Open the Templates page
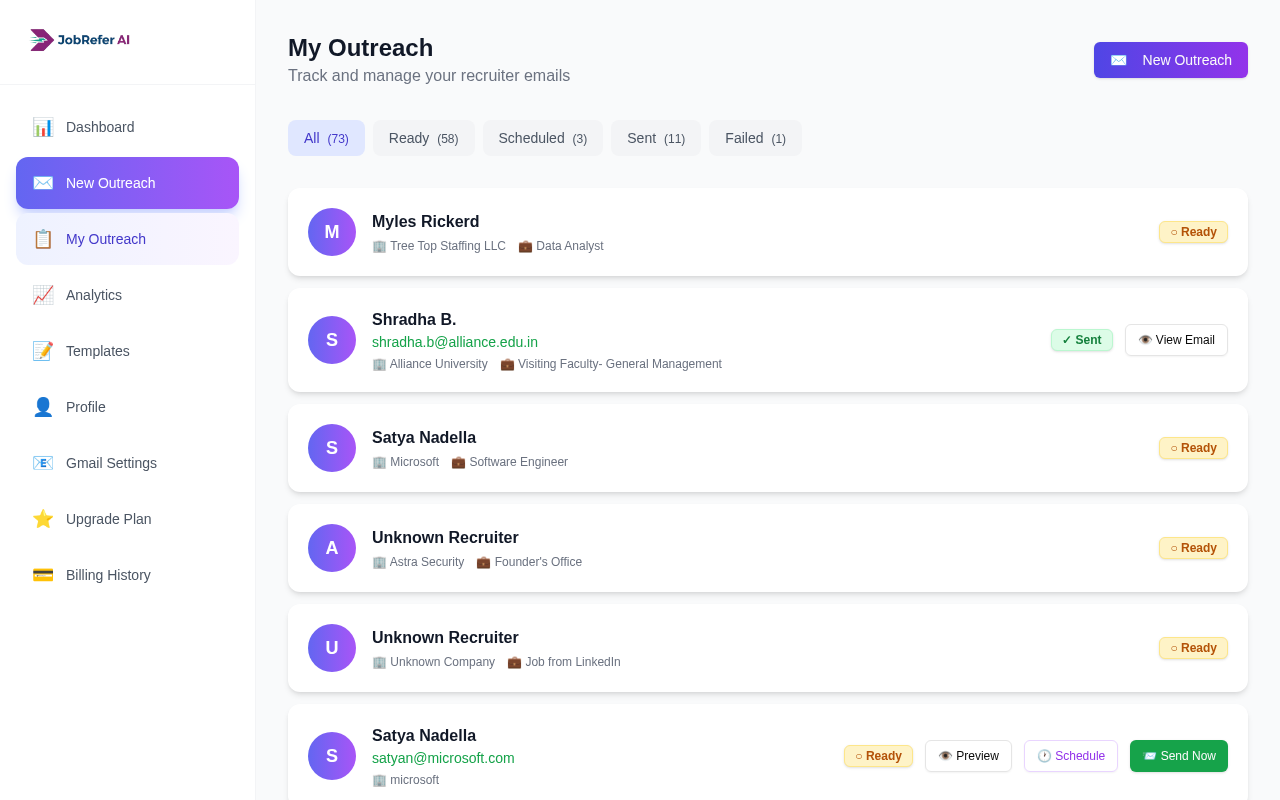The image size is (1280, 800). pyautogui.click(x=127, y=351)
